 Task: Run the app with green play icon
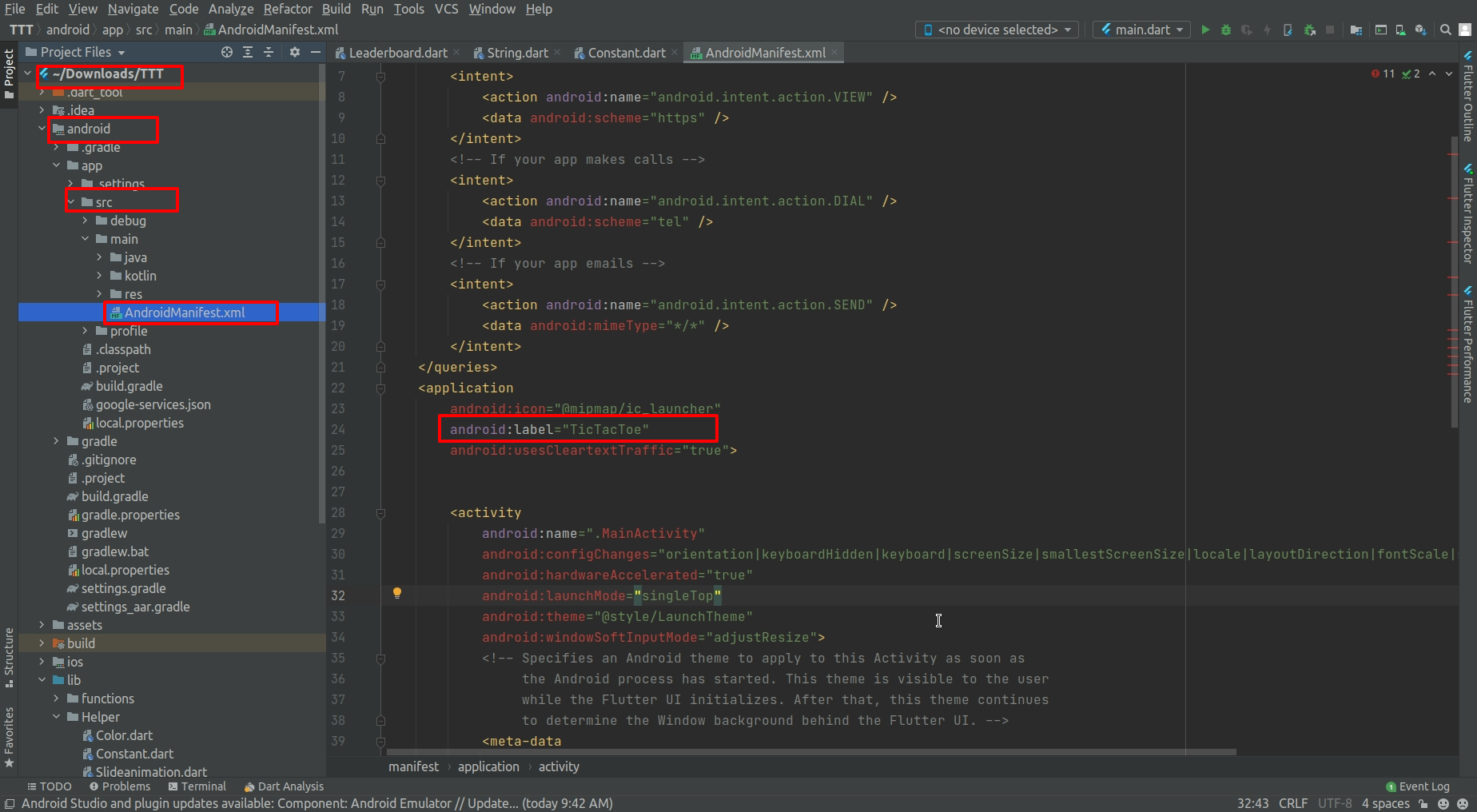pos(1205,30)
